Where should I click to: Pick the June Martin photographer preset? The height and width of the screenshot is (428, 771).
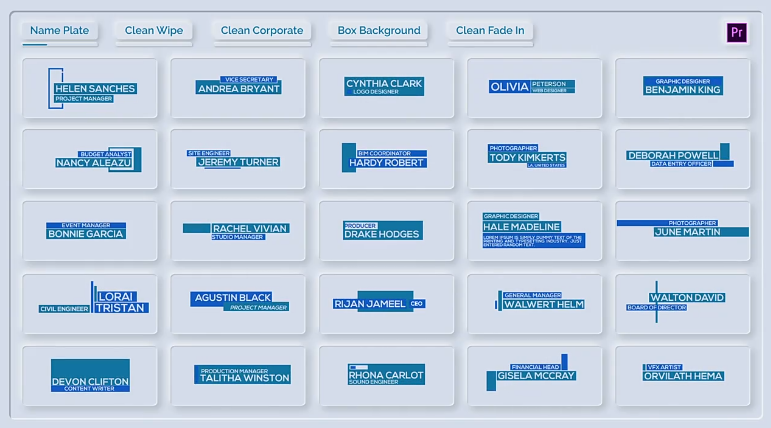(682, 231)
